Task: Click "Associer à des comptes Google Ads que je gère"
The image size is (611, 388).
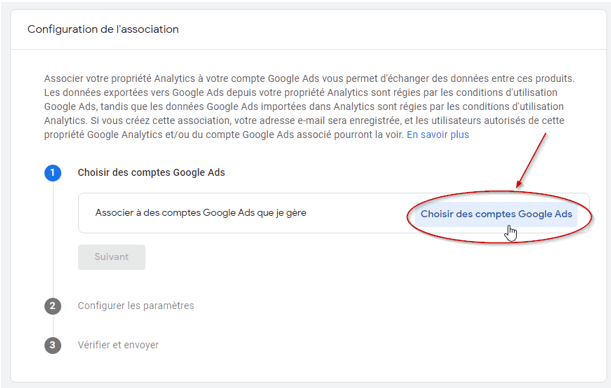Action: [201, 213]
